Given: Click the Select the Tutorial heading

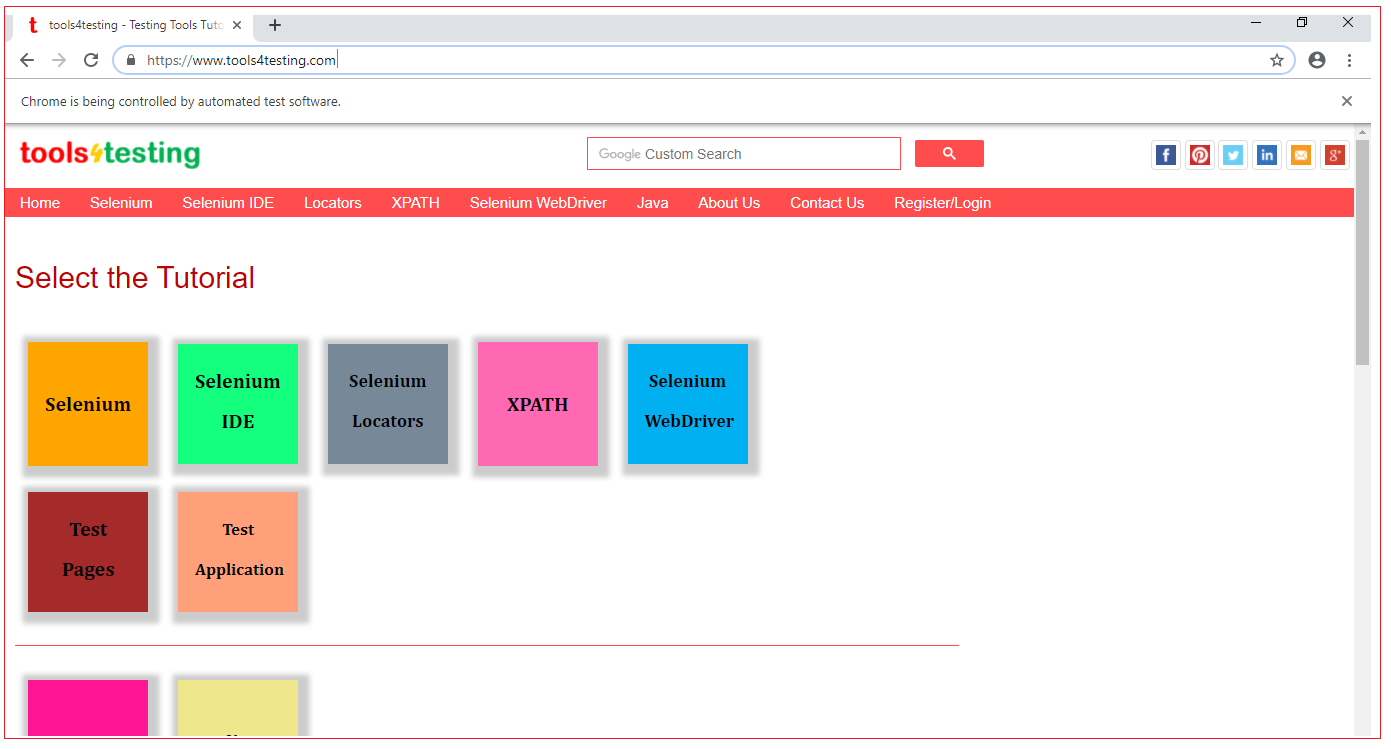Looking at the screenshot, I should coord(135,278).
